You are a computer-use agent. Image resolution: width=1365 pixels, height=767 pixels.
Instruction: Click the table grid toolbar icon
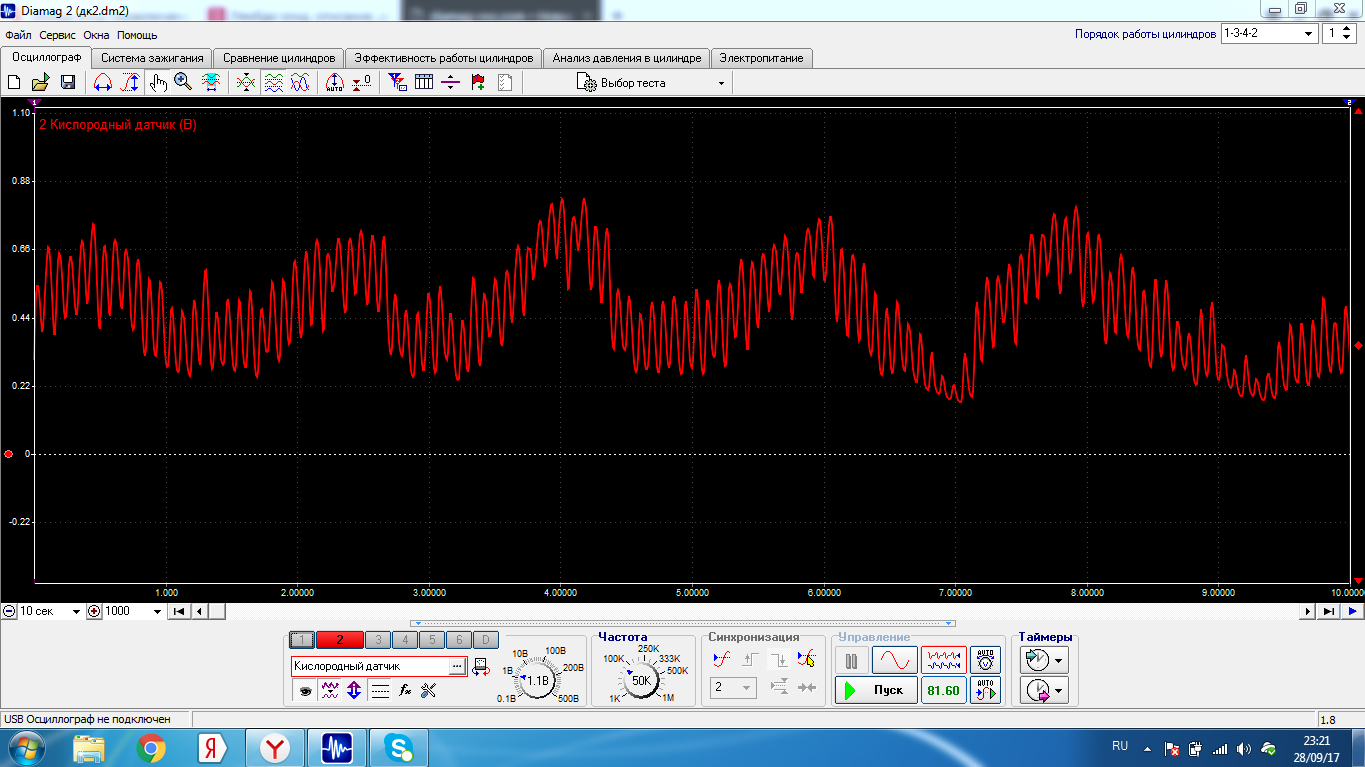point(424,83)
